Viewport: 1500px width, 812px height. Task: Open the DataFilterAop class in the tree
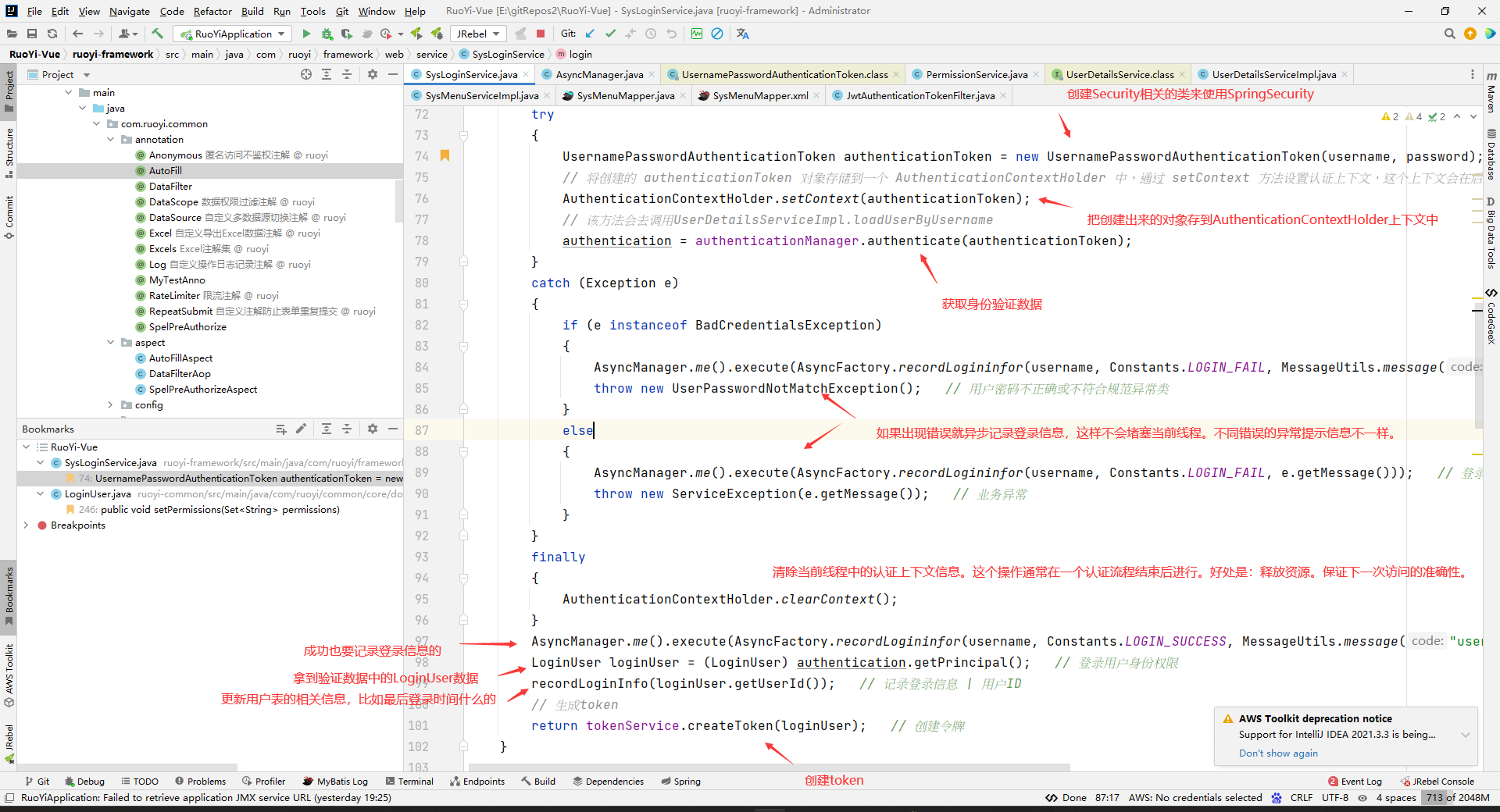coord(180,373)
